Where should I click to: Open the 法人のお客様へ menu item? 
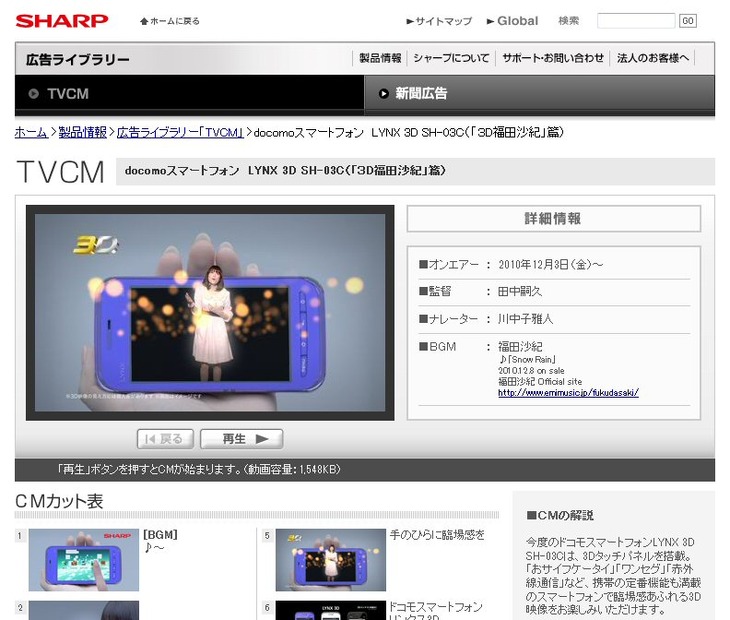[x=653, y=58]
